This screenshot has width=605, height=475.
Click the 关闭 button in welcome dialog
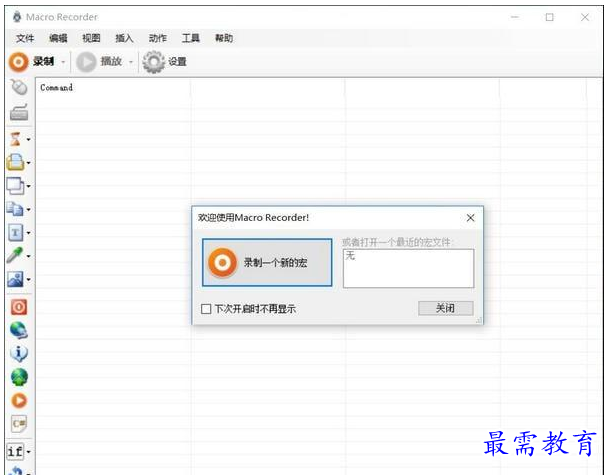click(x=446, y=308)
